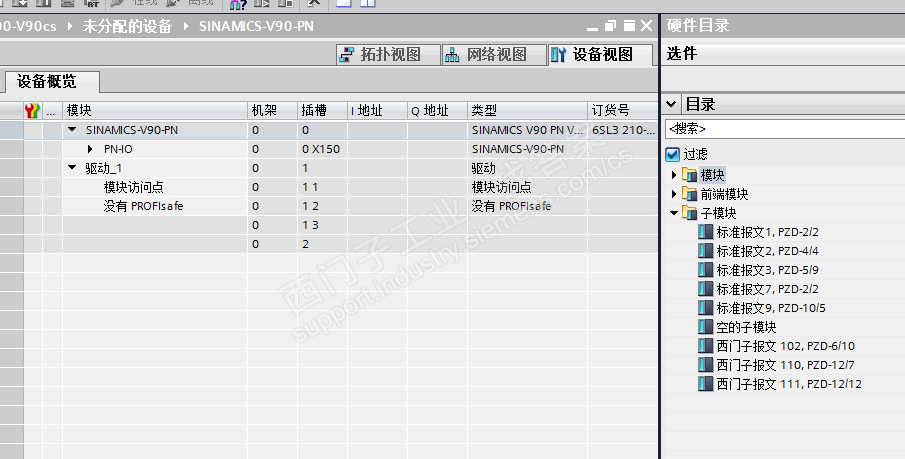This screenshot has width=905, height=459.
Task: Select the 驱动_1 module name
Action: click(x=103, y=168)
